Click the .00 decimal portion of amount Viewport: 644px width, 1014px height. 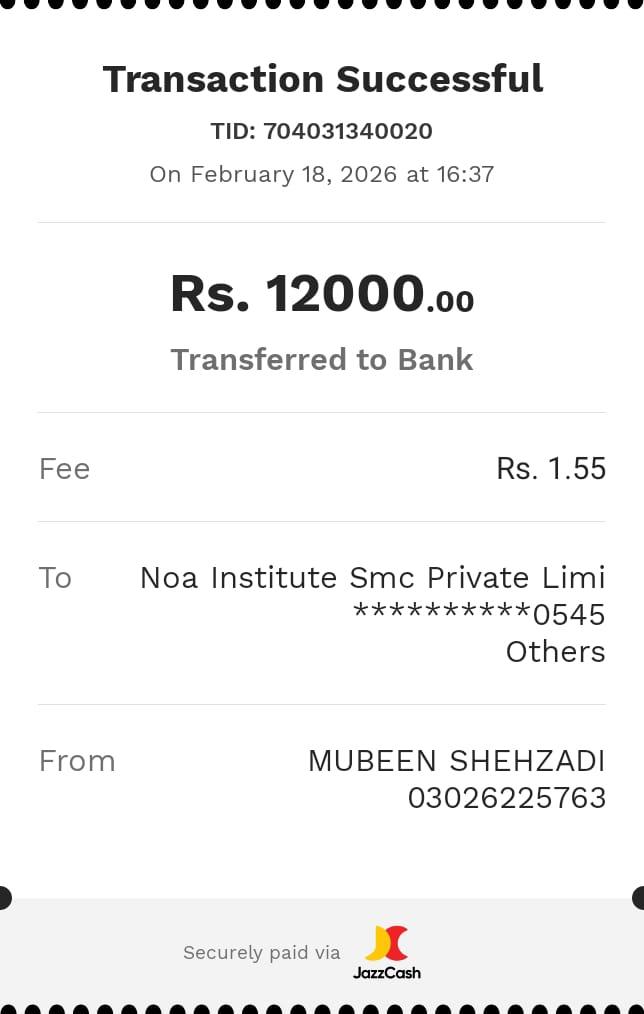click(x=450, y=301)
